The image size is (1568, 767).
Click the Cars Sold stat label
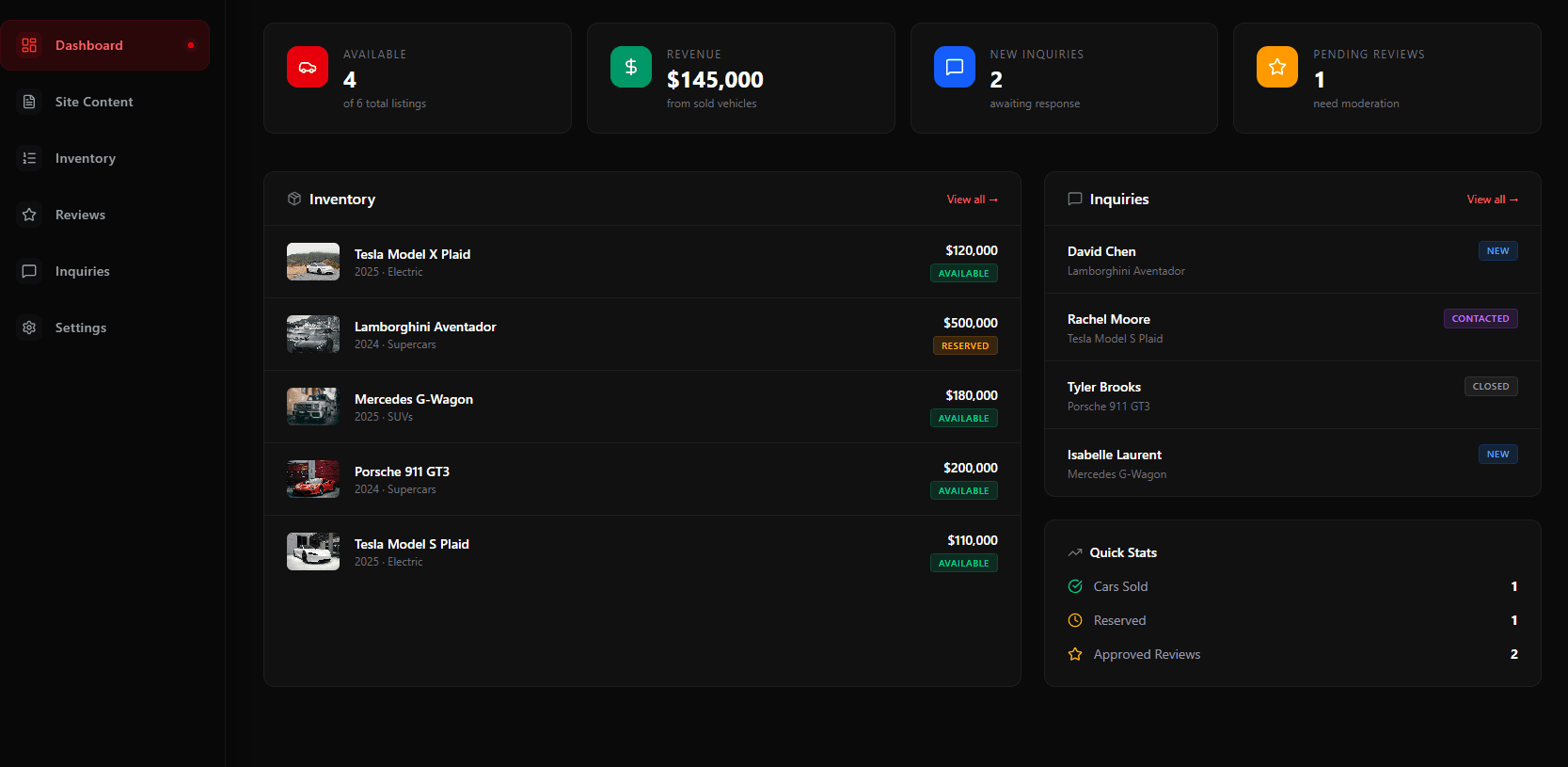coord(1120,586)
